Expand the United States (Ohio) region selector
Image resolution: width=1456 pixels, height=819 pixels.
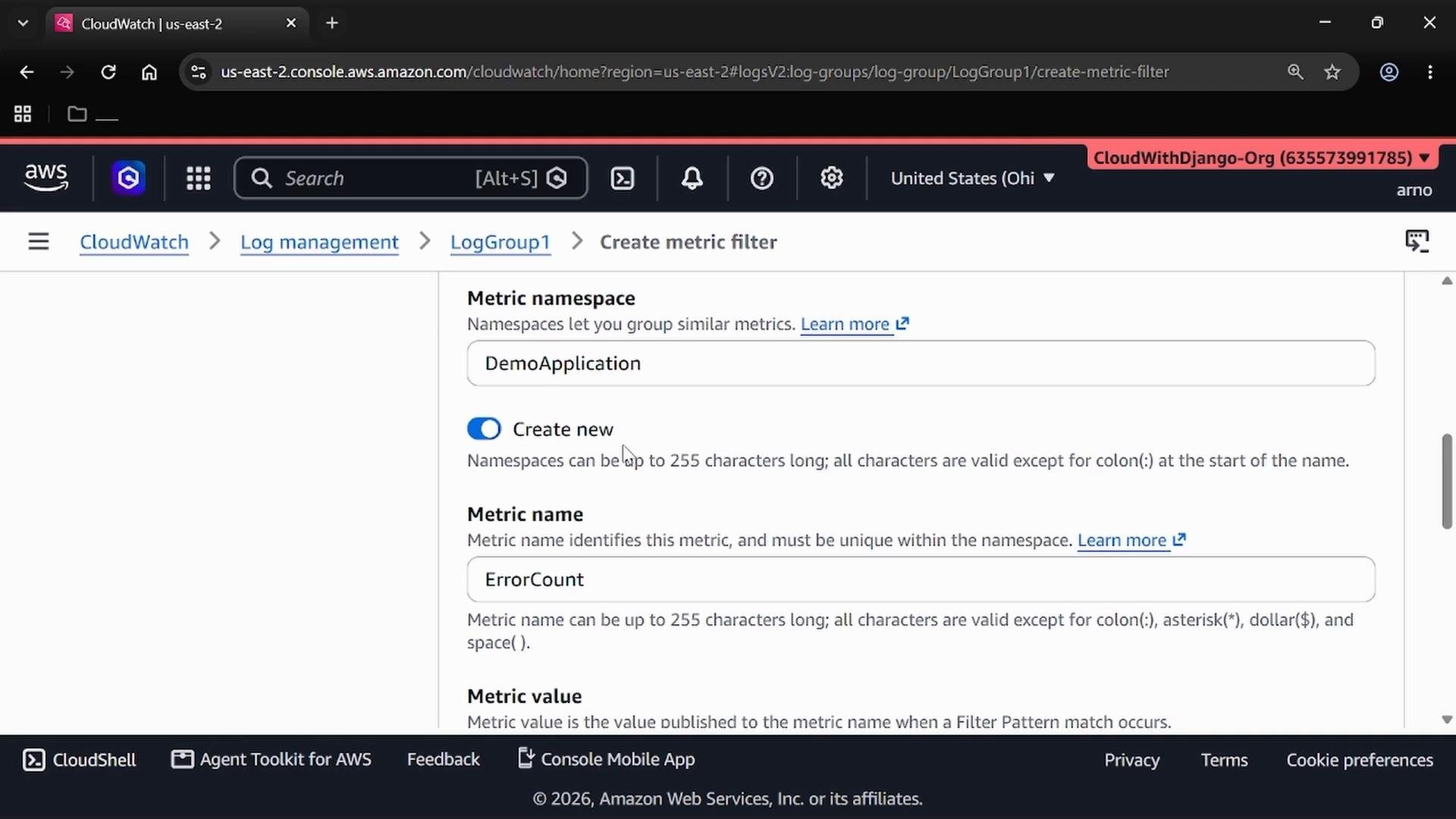click(972, 178)
